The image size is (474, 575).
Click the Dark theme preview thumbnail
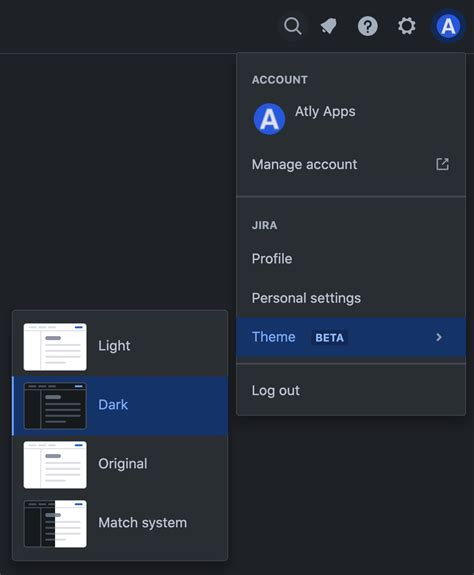(x=55, y=406)
